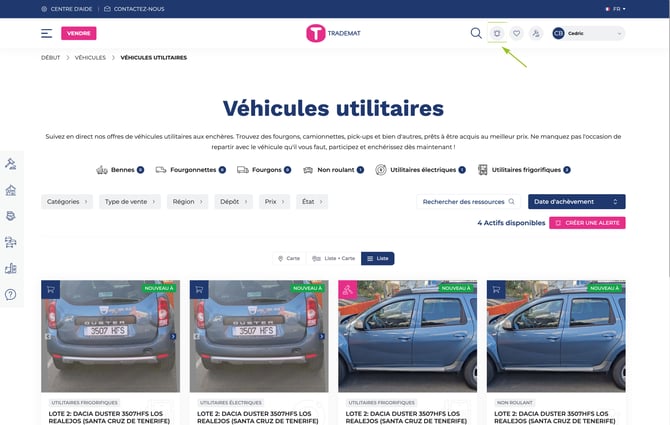The height and width of the screenshot is (425, 670).
Task: Click the '4 Actifs disponibles' text
Action: 511,223
